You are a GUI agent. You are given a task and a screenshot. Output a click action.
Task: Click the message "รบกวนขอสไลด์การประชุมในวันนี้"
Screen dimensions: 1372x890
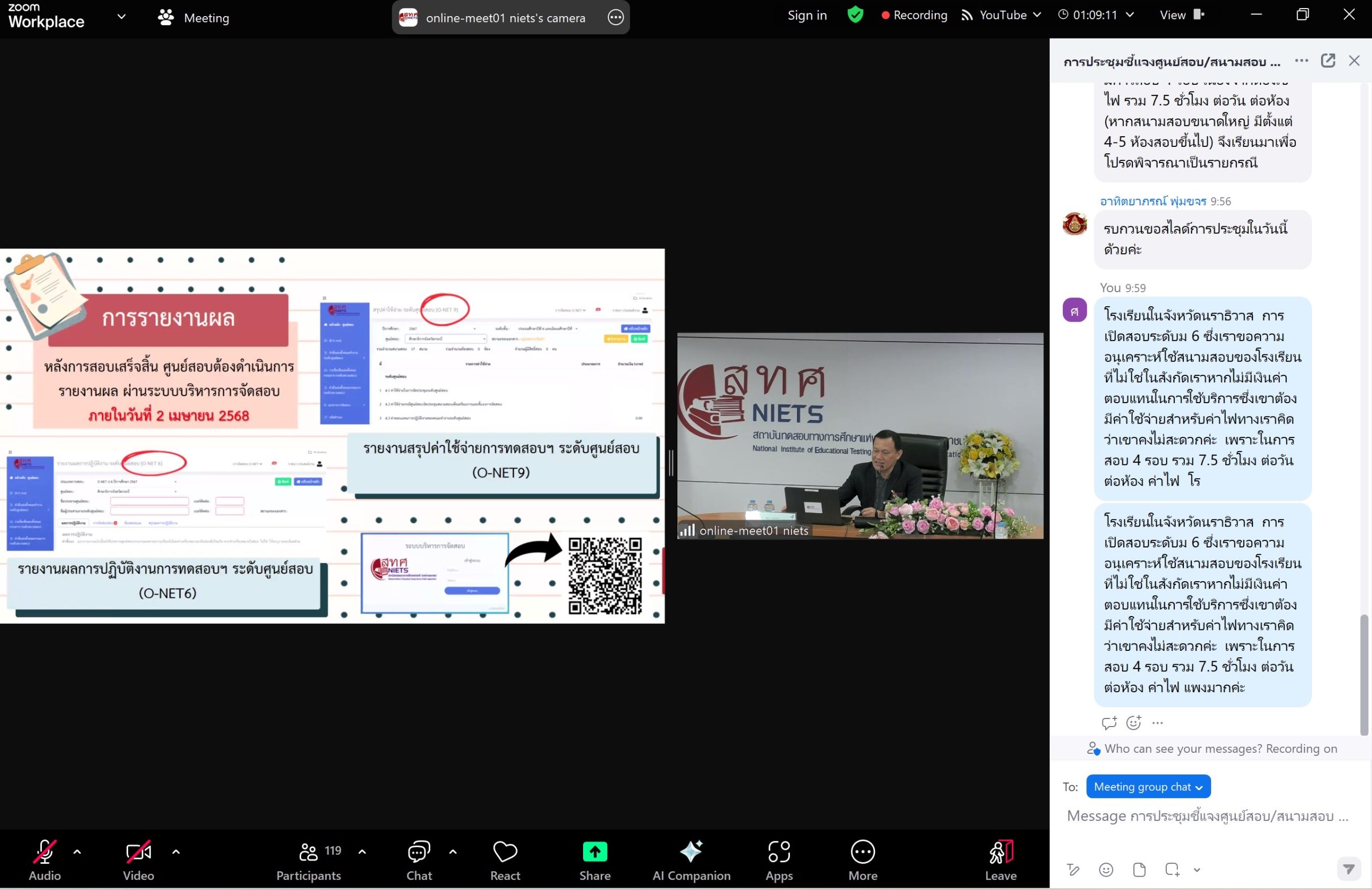pyautogui.click(x=1203, y=239)
